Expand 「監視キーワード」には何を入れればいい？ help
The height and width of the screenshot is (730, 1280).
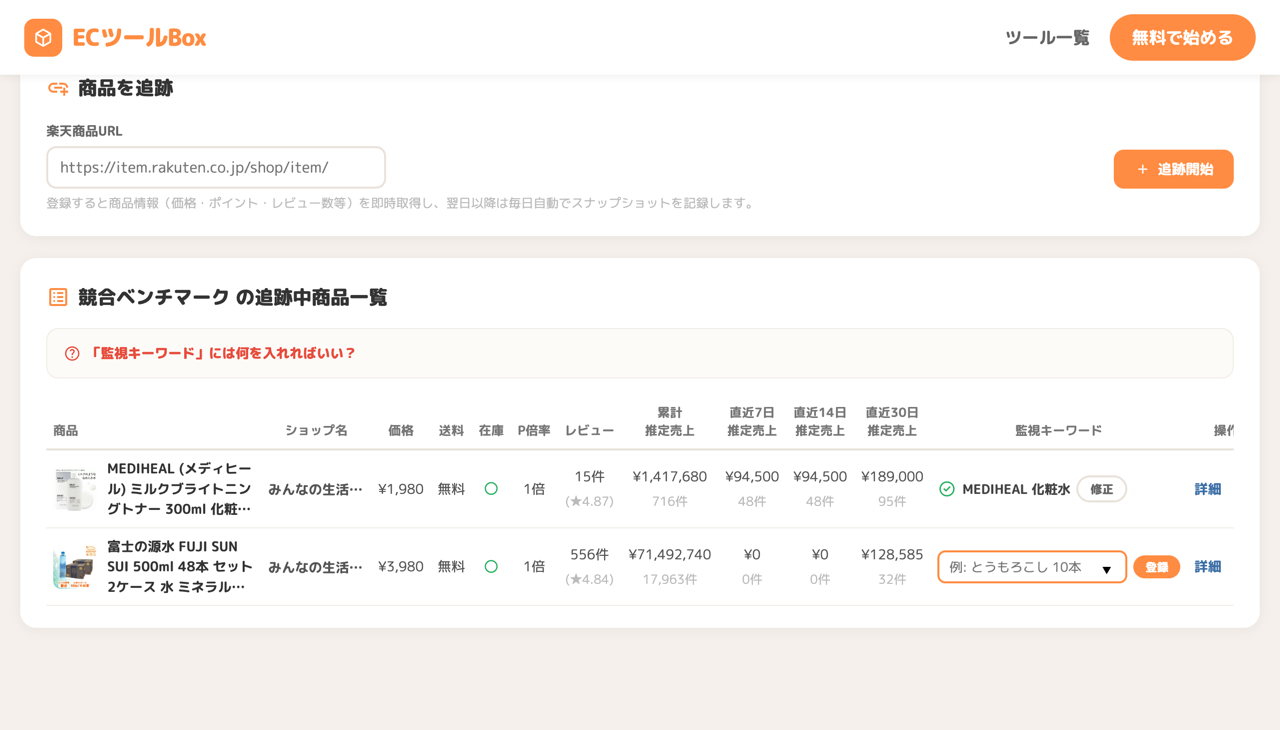pos(639,354)
